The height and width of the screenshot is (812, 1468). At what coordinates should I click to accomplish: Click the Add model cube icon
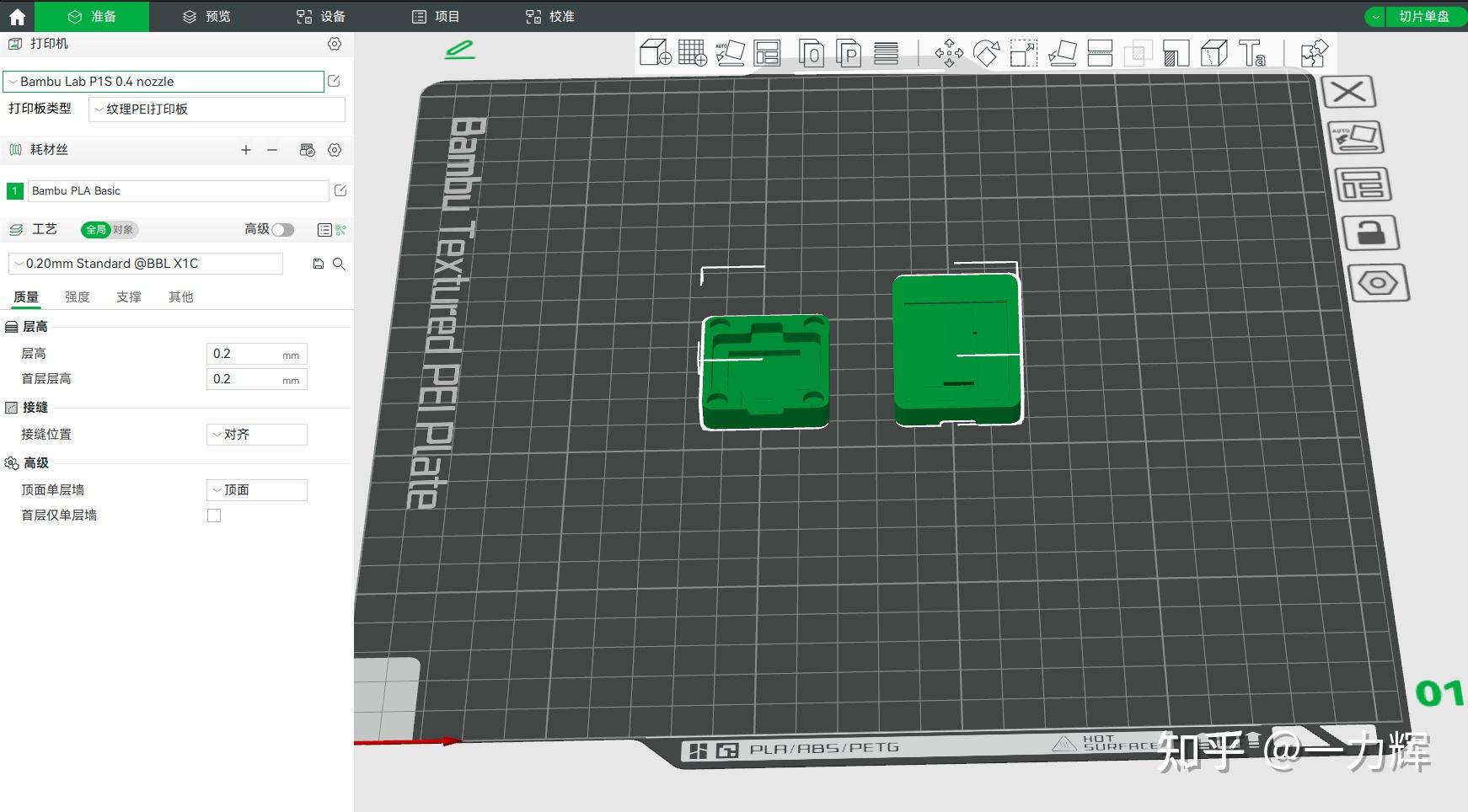(x=655, y=53)
